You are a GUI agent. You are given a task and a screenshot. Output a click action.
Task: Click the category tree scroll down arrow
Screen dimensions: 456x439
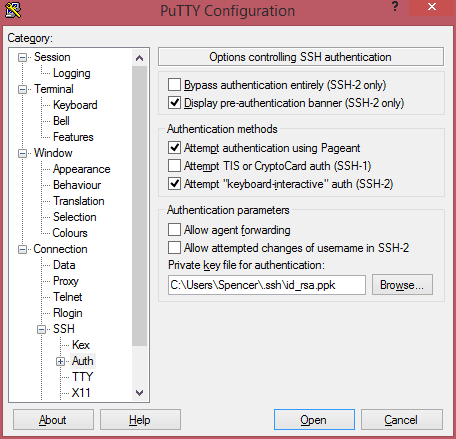point(139,393)
